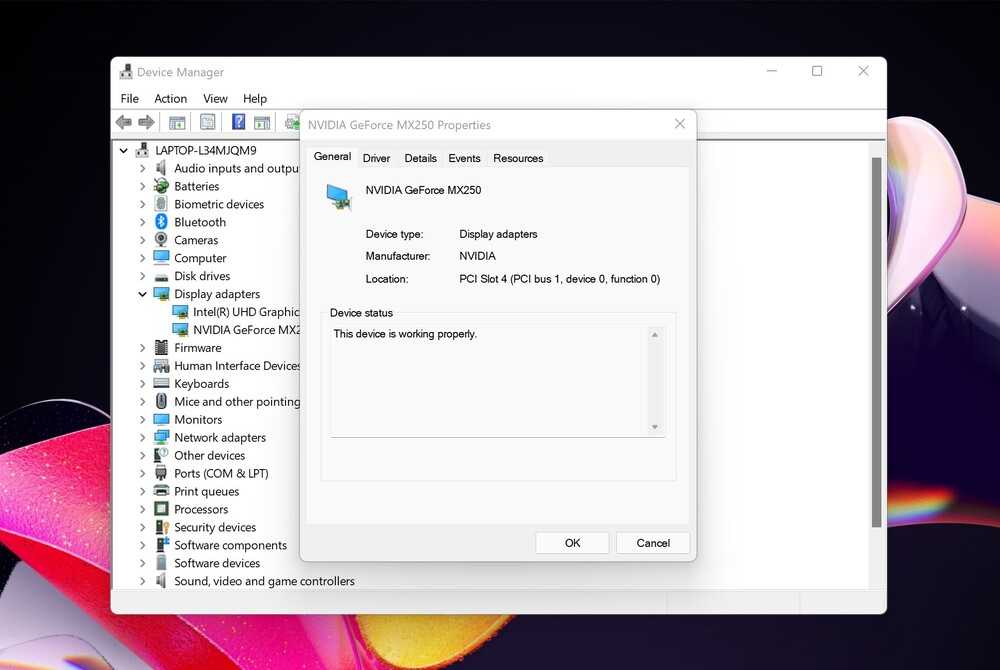Click the Show/Hide Console Tree toolbar icon

(x=177, y=122)
